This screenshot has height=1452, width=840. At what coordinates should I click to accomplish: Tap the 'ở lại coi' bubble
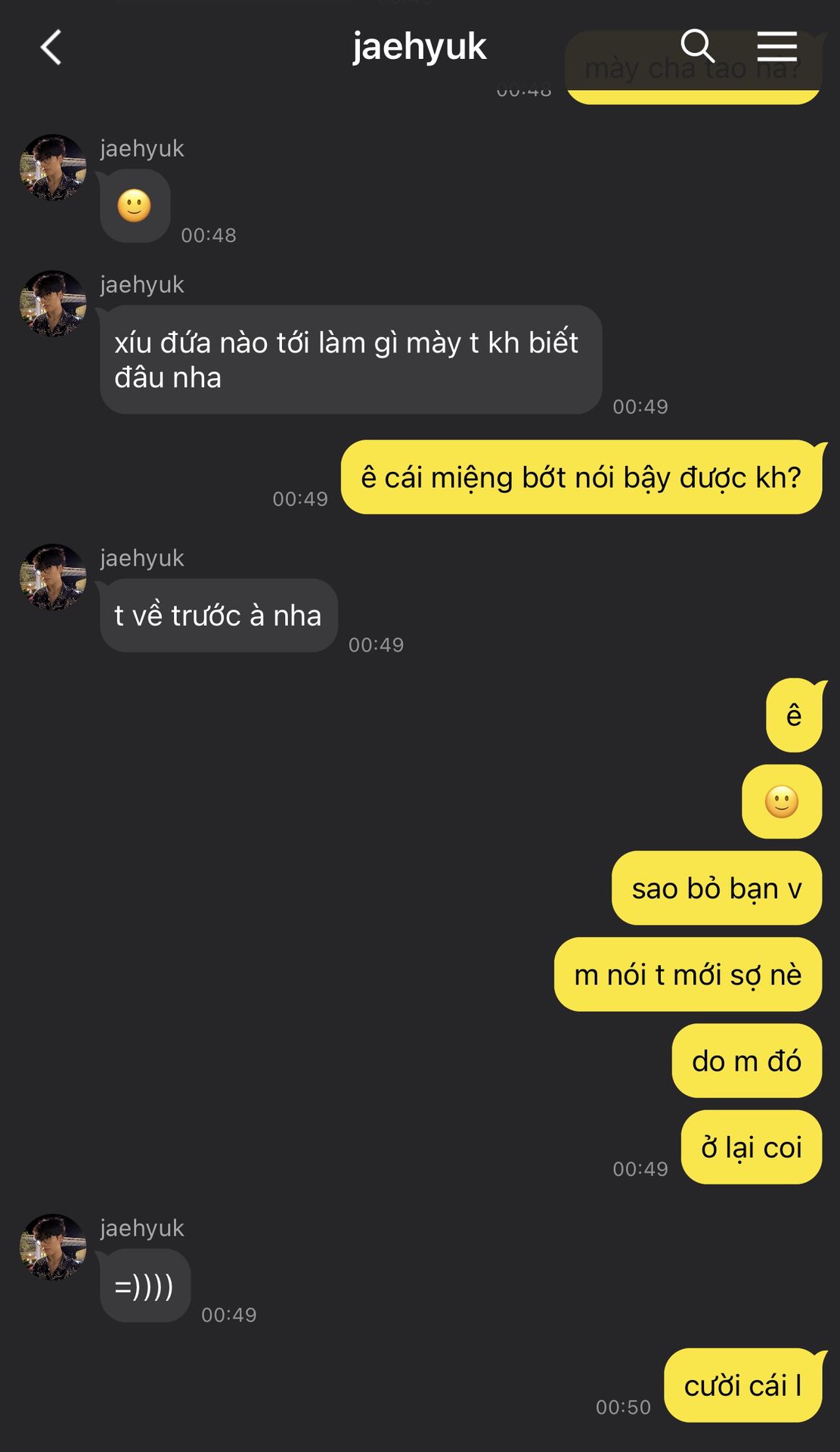click(x=752, y=1147)
